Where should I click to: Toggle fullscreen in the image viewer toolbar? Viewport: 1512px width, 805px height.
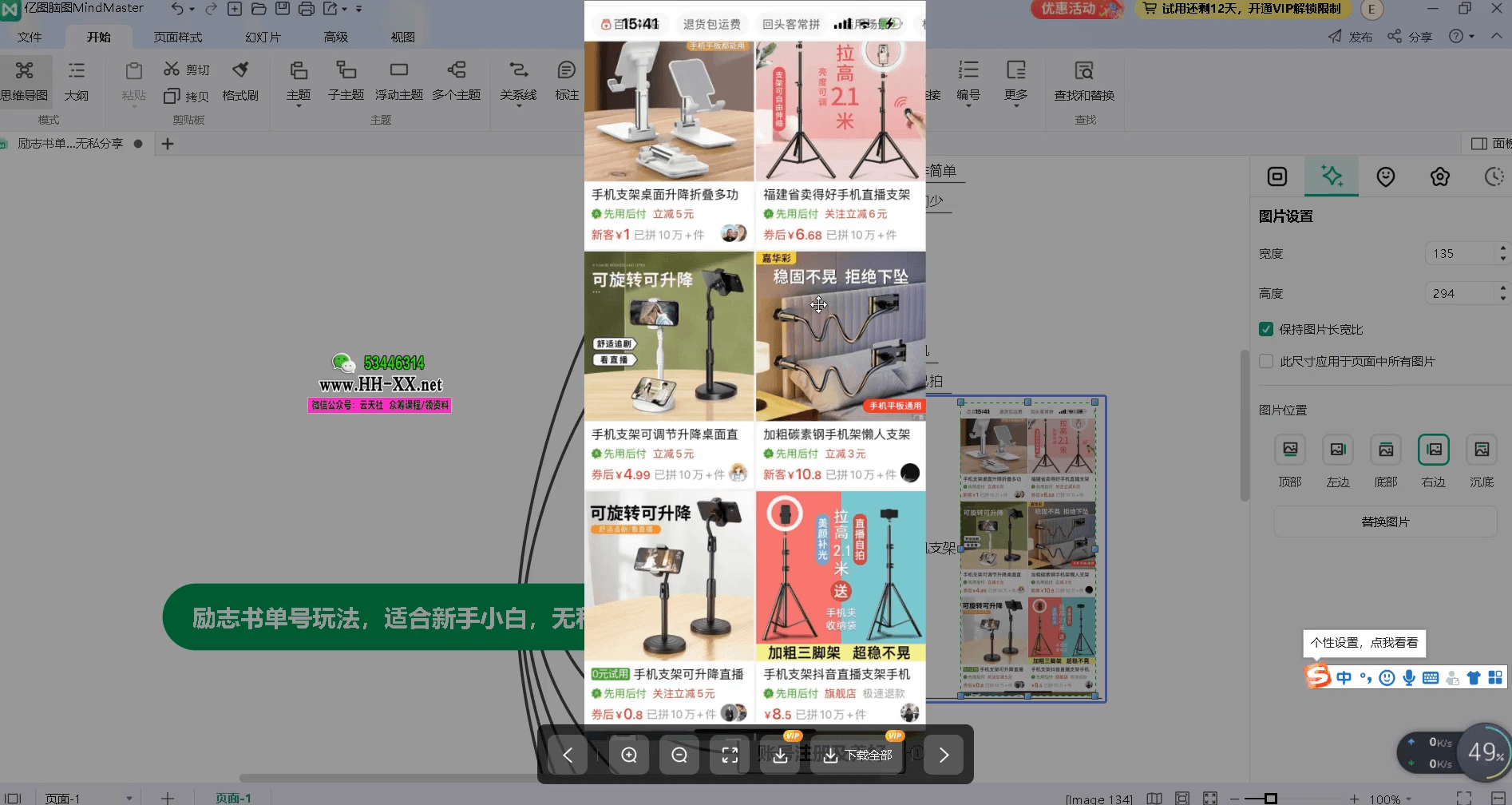click(730, 755)
